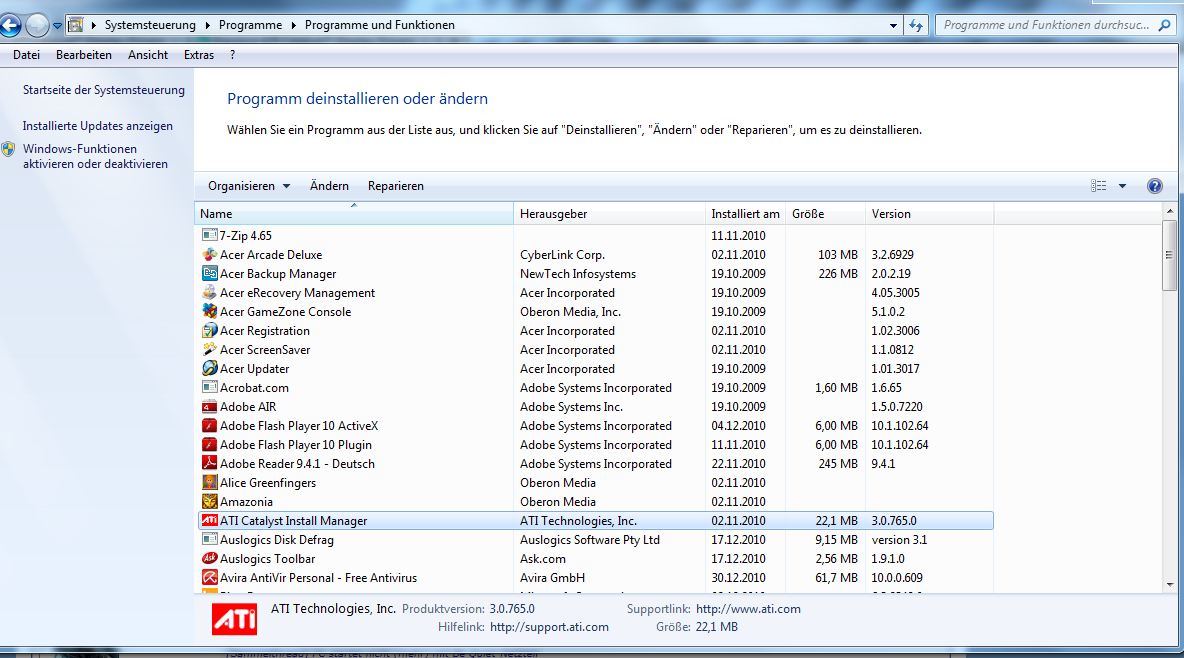
Task: Click the Acrobat.com icon
Action: tap(210, 387)
